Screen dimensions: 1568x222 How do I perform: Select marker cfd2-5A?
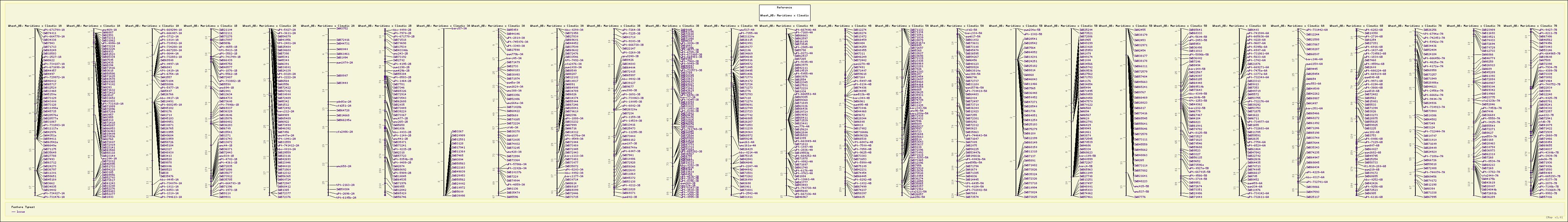(972, 29)
